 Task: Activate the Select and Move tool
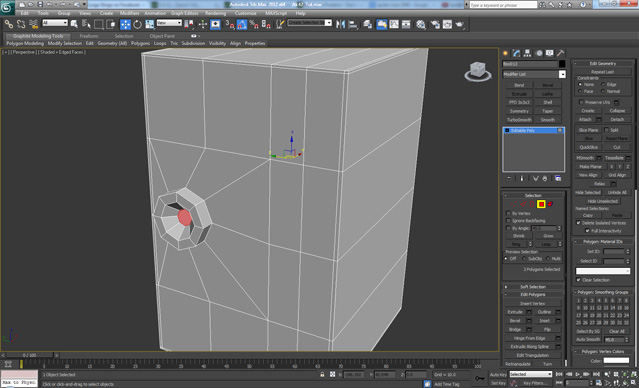click(126, 24)
